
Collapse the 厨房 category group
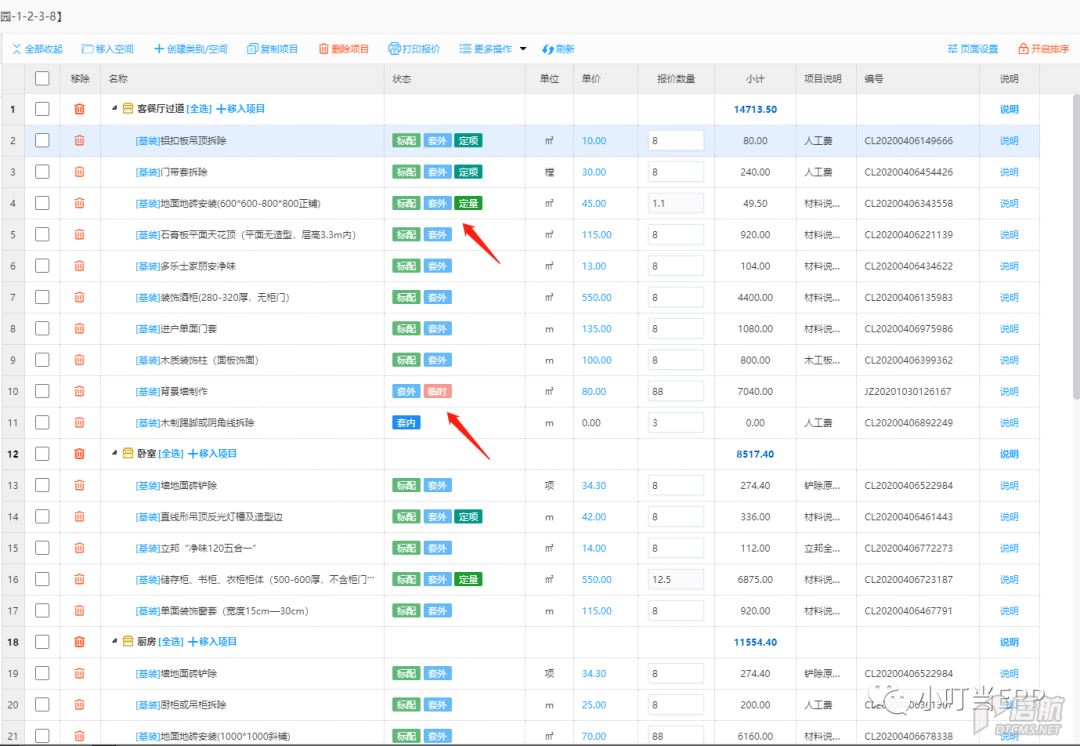(x=114, y=642)
